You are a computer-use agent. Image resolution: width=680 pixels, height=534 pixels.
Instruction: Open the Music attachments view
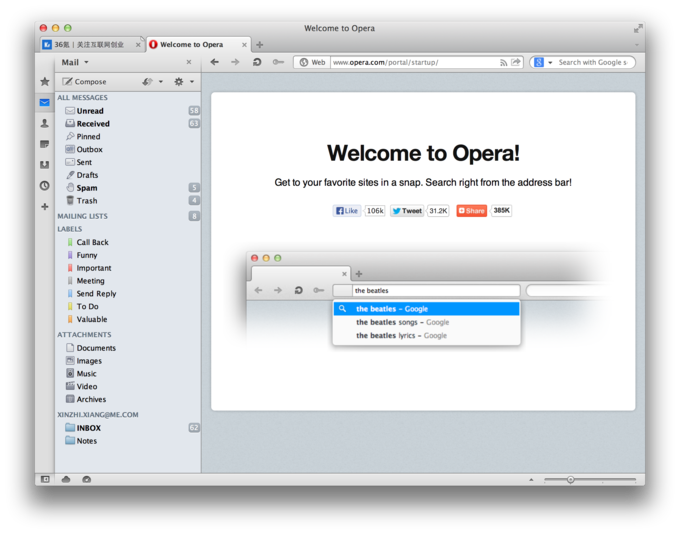tap(128, 373)
